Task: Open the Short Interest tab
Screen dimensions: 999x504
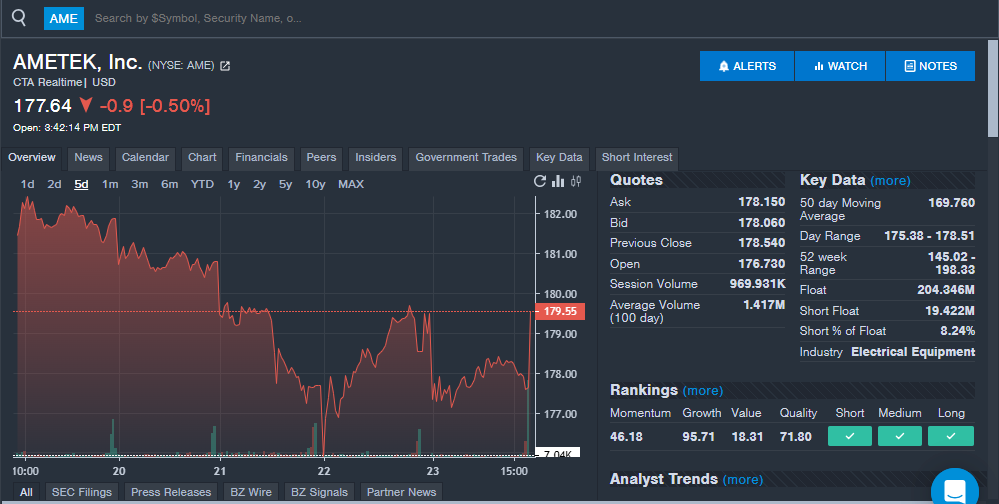Action: click(636, 158)
